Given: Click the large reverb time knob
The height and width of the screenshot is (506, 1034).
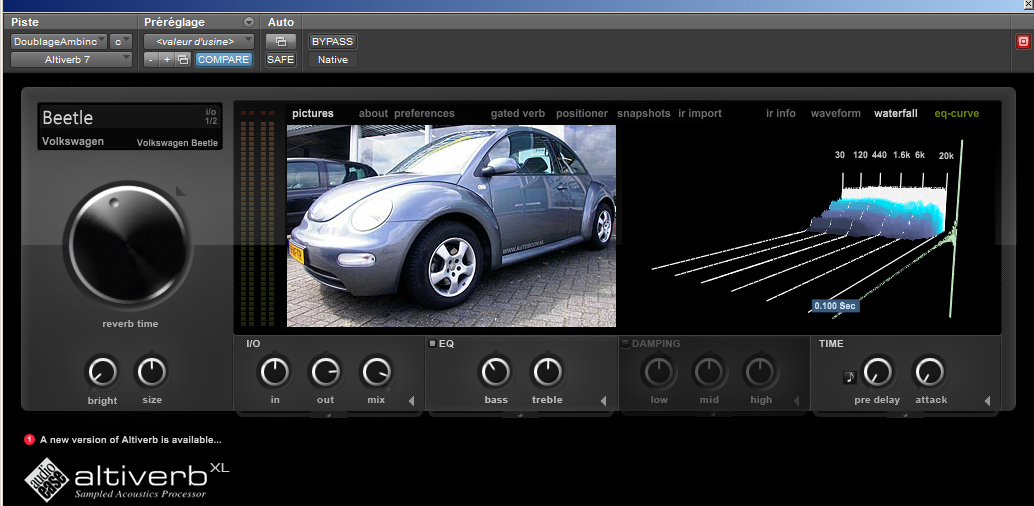Looking at the screenshot, I should coord(127,246).
